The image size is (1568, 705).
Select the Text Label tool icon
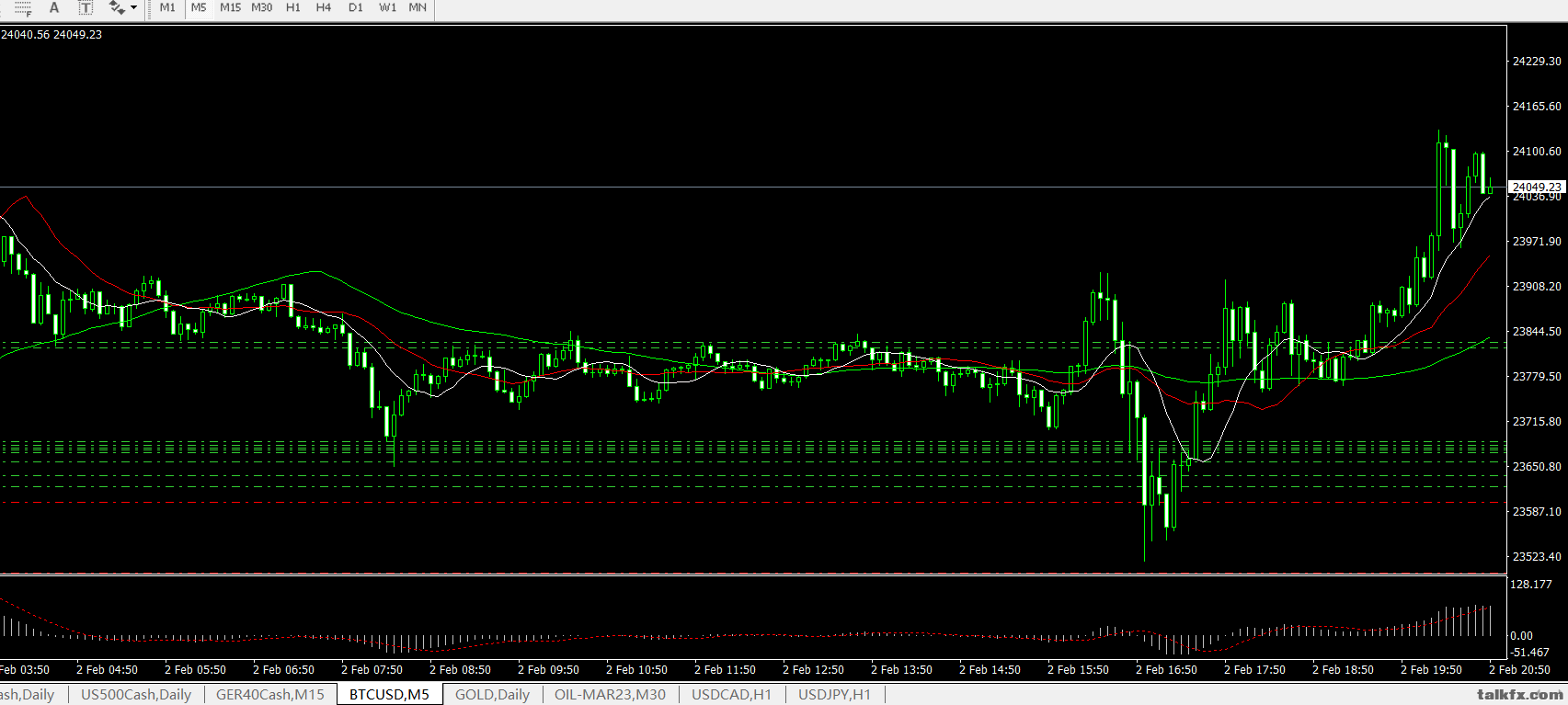point(86,7)
